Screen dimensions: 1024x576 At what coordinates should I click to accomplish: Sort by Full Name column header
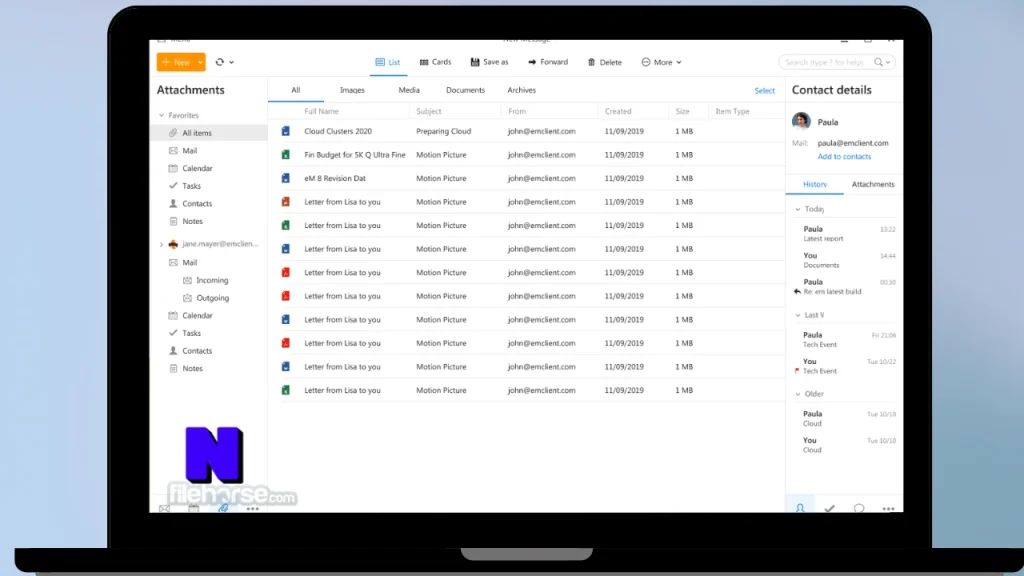click(321, 111)
